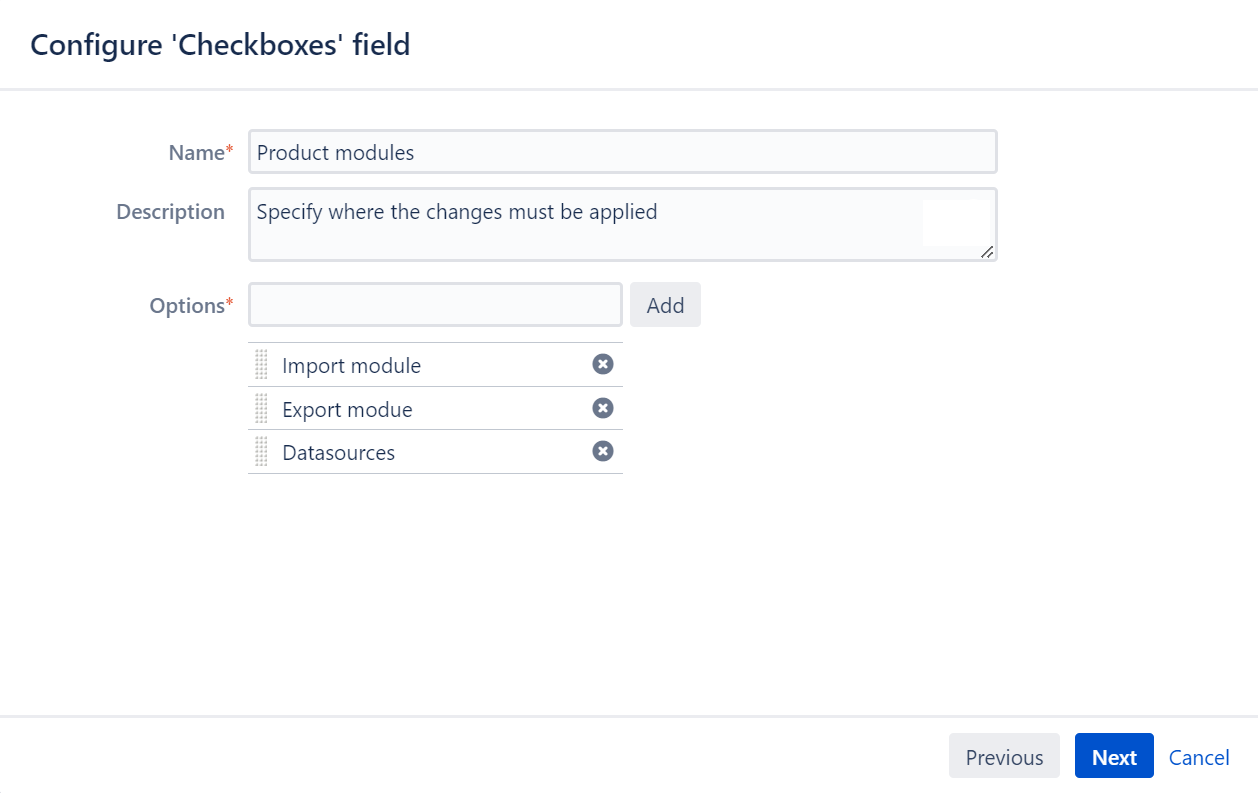Focus the empty Options input box
Screen dimensions: 1258x793
435,305
